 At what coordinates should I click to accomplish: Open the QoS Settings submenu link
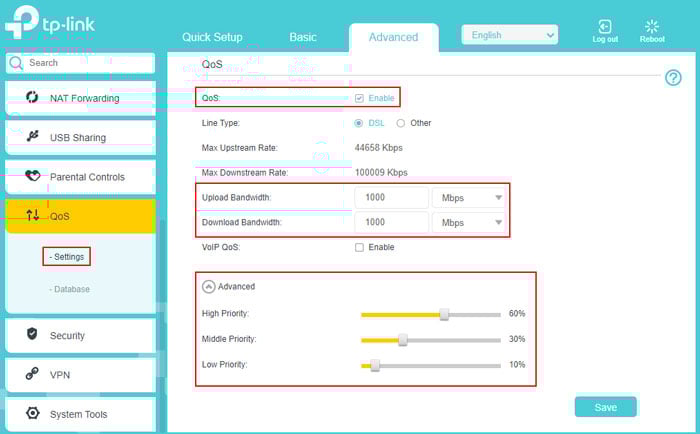67,257
